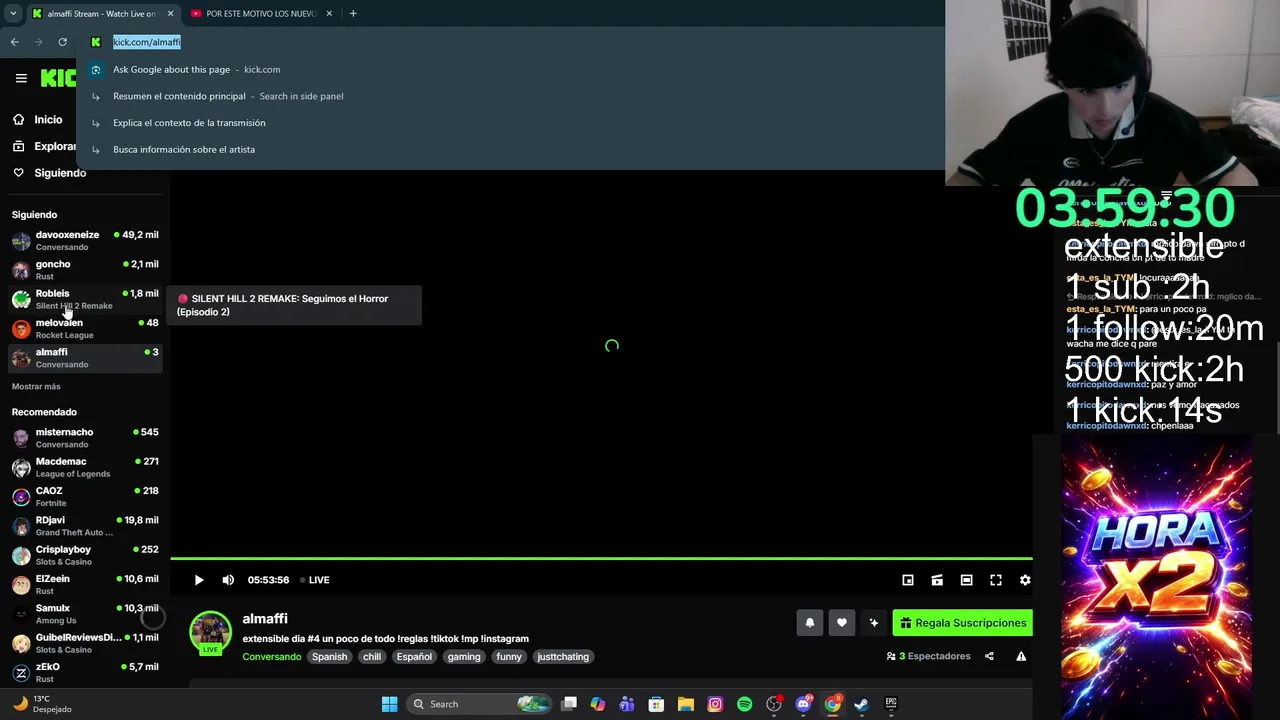Go back with browser back arrow
The width and height of the screenshot is (1280, 720).
(14, 42)
